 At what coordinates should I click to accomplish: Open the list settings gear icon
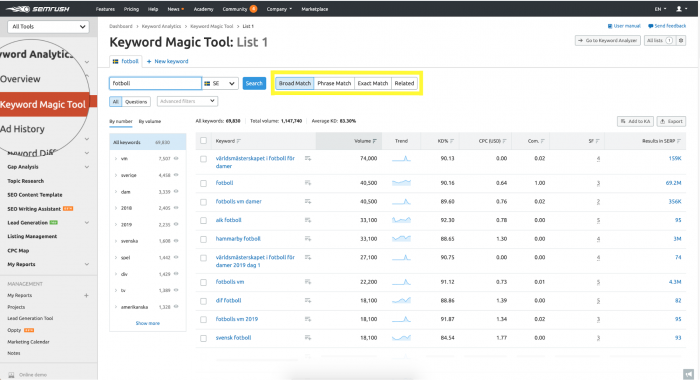(x=681, y=41)
